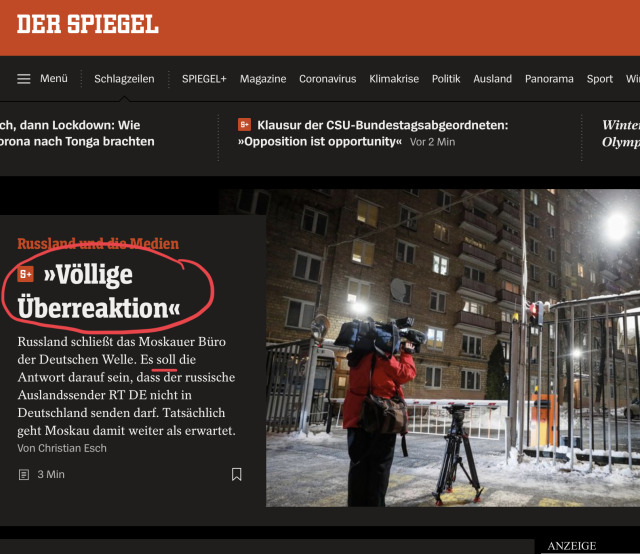Open the »Völlige Überreaktion« article headline

(x=99, y=291)
